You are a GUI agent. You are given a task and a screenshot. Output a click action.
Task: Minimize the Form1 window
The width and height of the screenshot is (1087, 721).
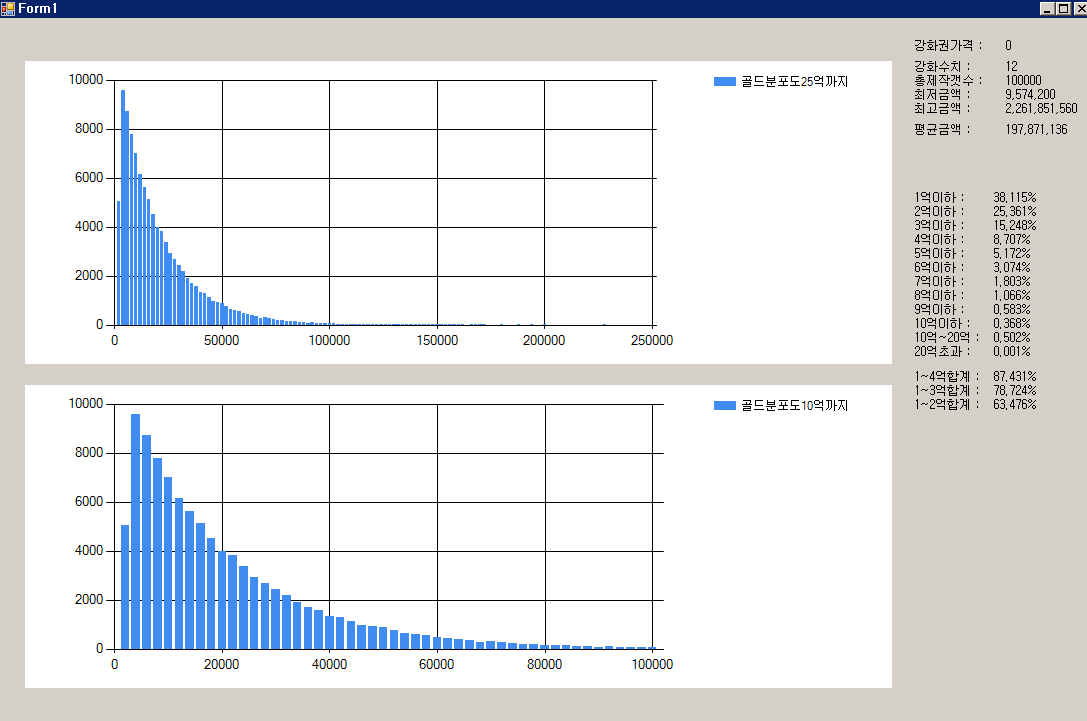coord(1047,8)
